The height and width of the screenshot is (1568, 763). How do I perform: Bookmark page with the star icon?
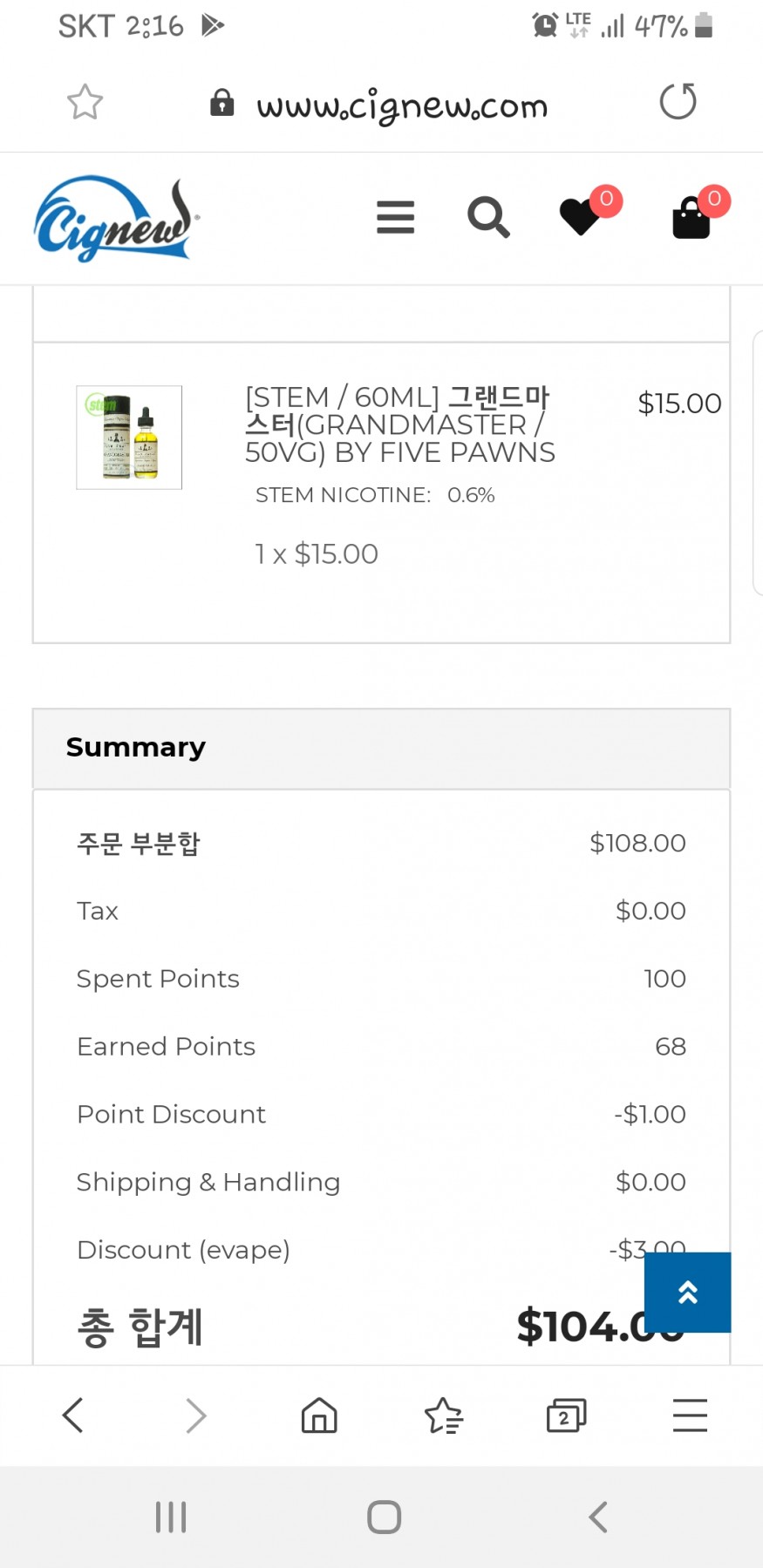(85, 103)
